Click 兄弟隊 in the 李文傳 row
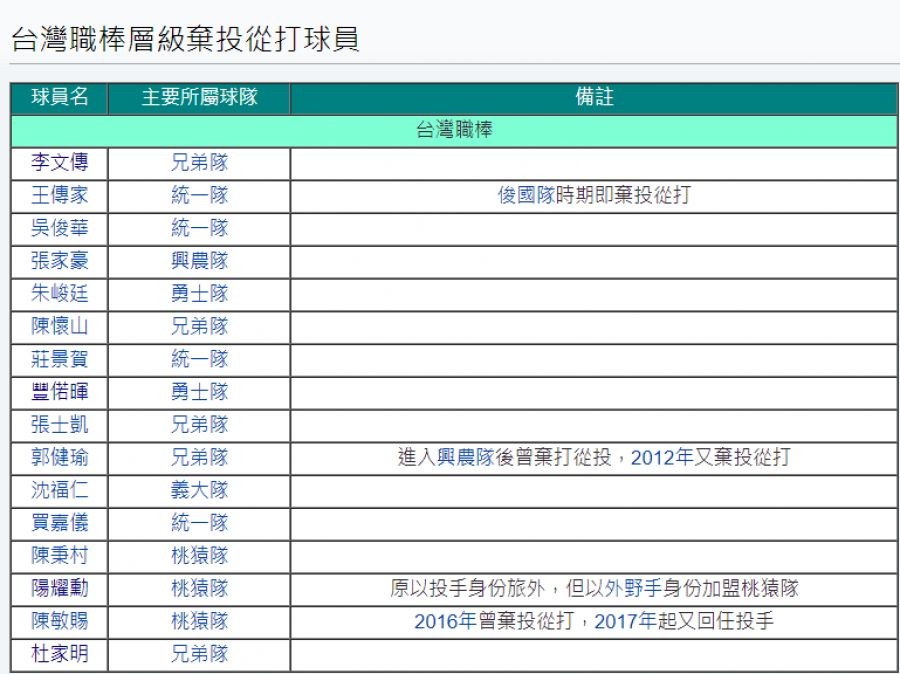The height and width of the screenshot is (674, 900). tap(199, 162)
